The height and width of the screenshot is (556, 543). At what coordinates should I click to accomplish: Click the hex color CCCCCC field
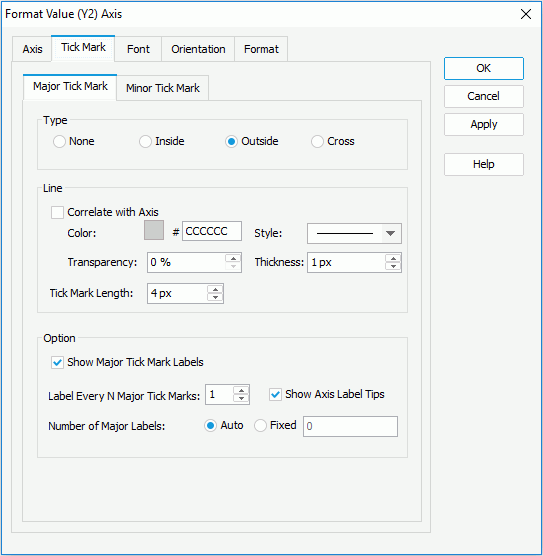pos(212,231)
